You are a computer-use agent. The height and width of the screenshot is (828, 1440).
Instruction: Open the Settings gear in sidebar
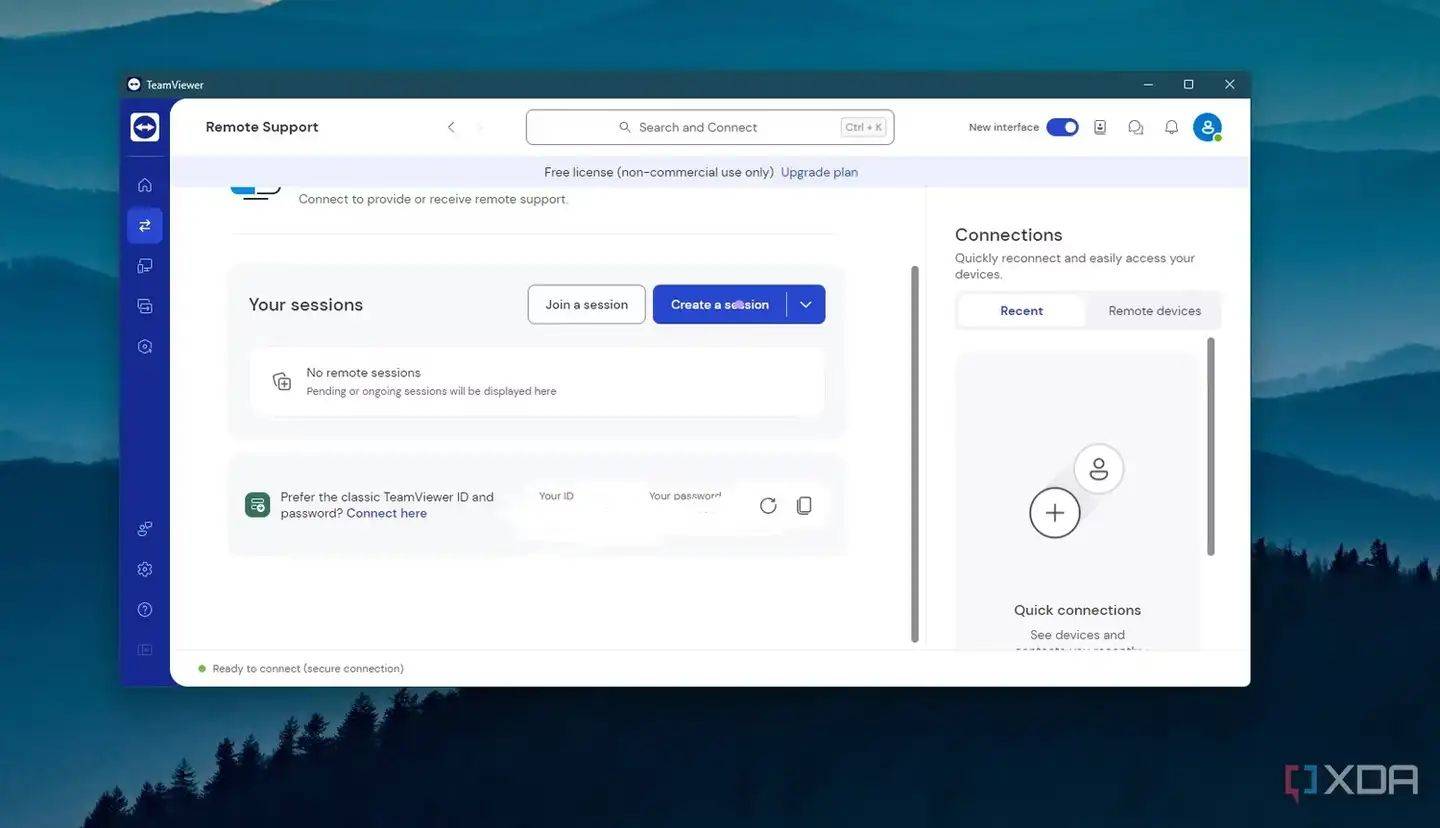pos(145,569)
